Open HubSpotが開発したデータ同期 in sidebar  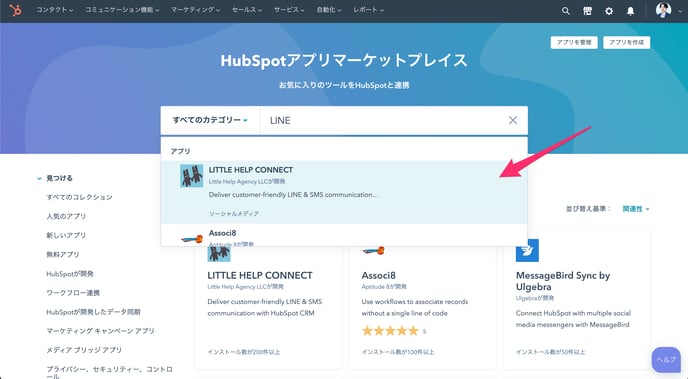click(x=93, y=312)
